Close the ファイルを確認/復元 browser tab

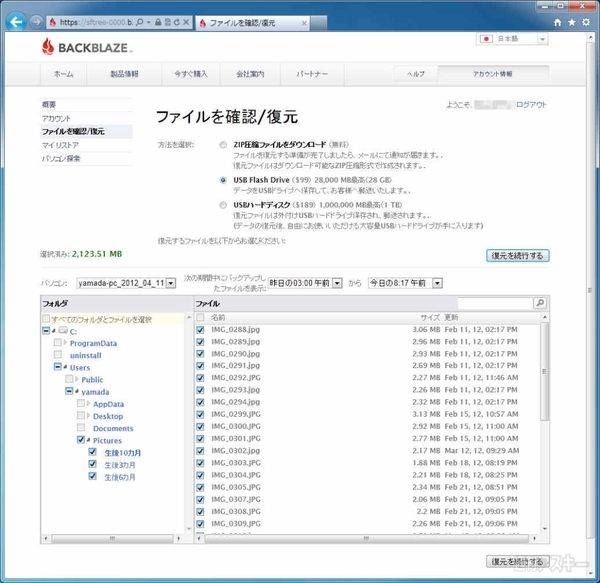tap(304, 23)
